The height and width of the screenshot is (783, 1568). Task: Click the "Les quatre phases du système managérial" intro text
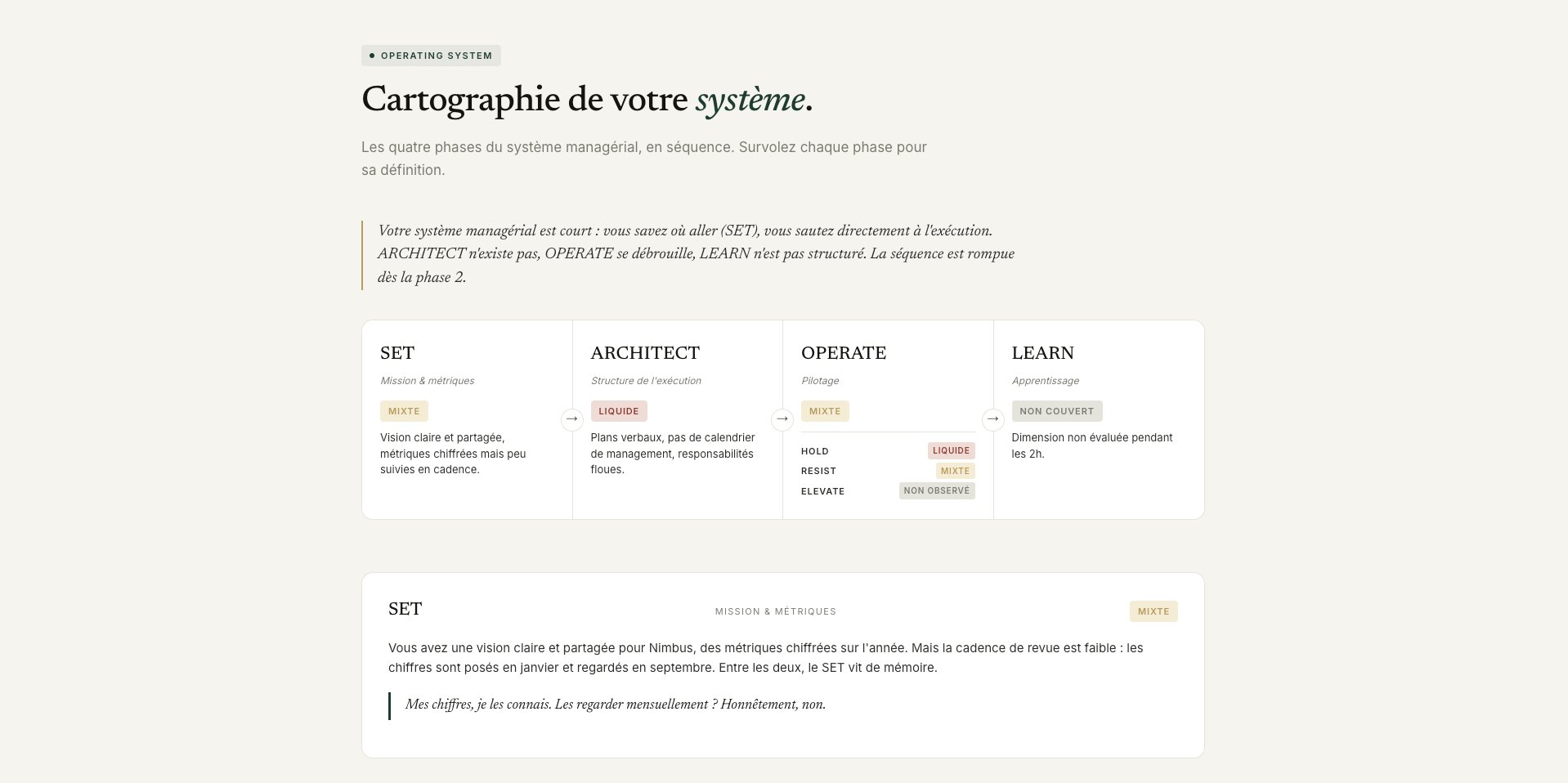[644, 159]
